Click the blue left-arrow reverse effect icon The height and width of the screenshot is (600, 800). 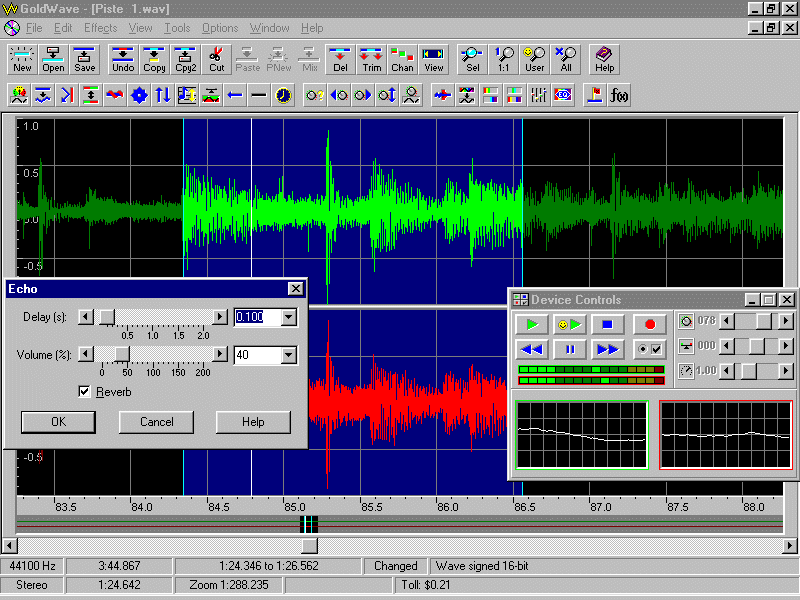[x=235, y=95]
